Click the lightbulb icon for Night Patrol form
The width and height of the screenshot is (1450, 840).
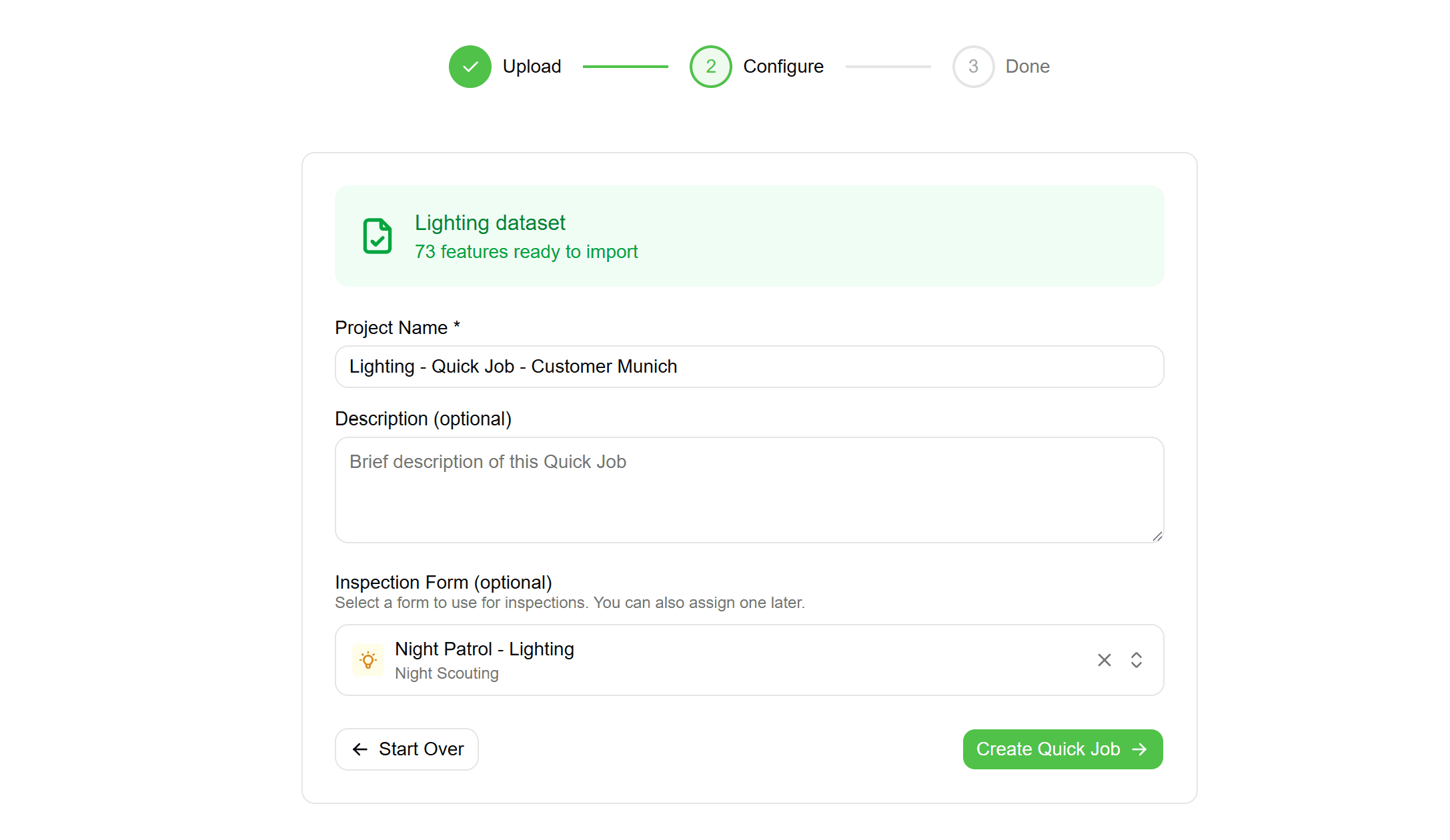coord(368,660)
